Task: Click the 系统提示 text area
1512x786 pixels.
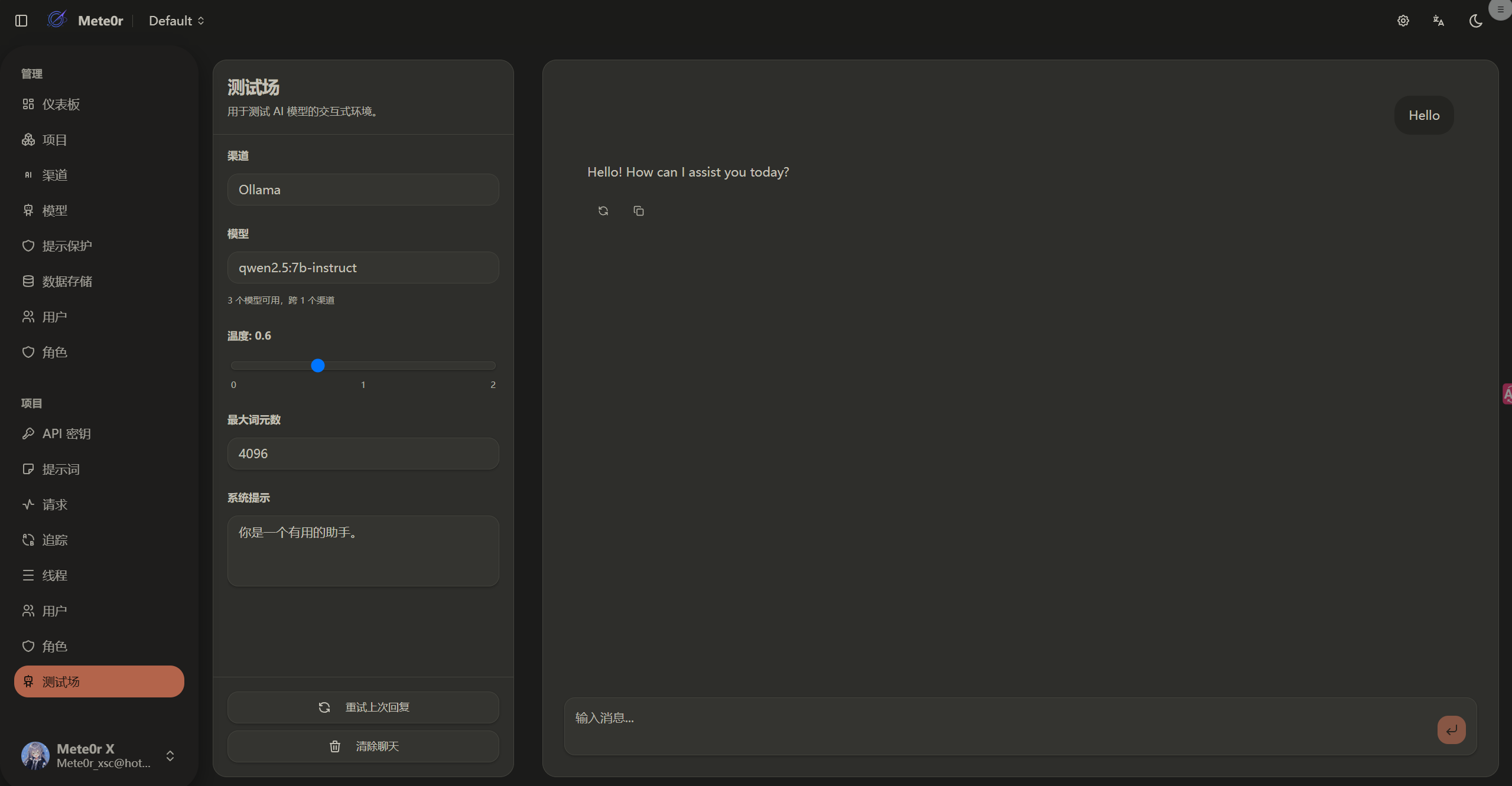Action: [x=363, y=551]
